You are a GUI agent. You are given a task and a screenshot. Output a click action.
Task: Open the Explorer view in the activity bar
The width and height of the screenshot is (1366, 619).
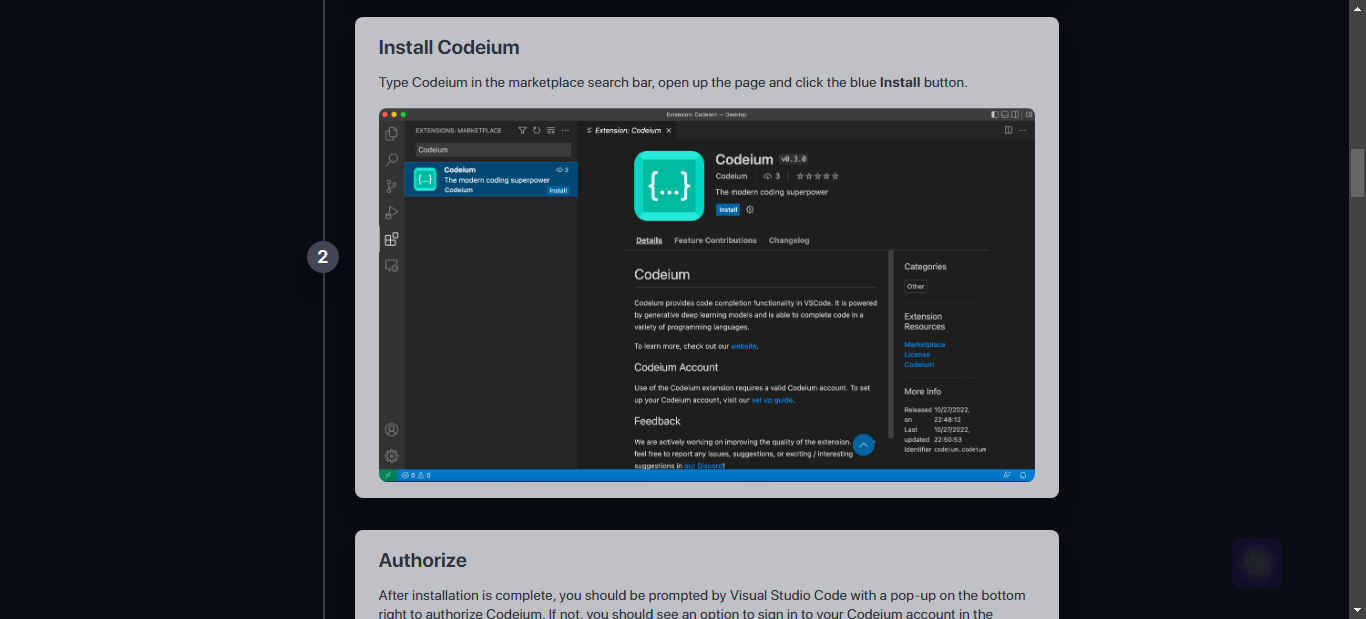coord(392,134)
